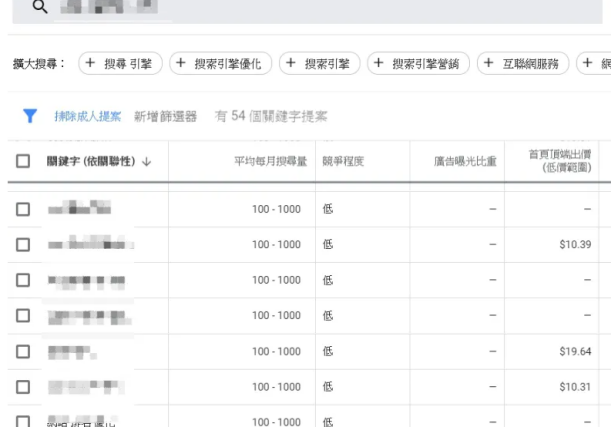
Task: Click 100 - 1000 volume in $10.39 row
Action: [x=276, y=244]
